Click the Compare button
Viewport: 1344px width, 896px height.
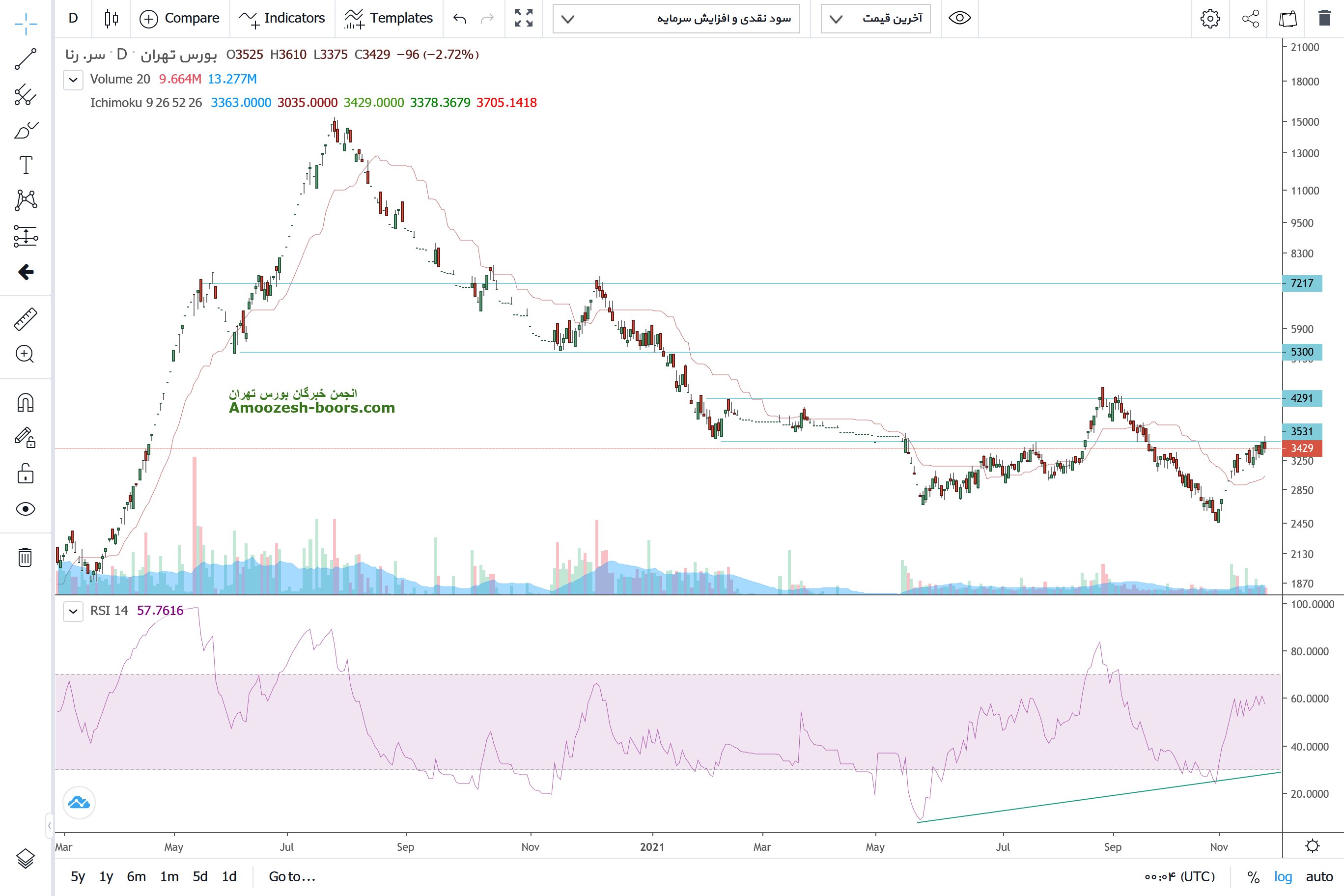point(179,18)
